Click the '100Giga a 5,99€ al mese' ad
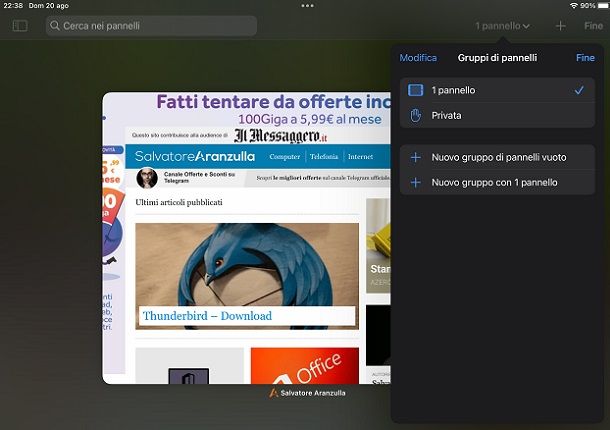Image resolution: width=610 pixels, height=430 pixels. [x=310, y=119]
